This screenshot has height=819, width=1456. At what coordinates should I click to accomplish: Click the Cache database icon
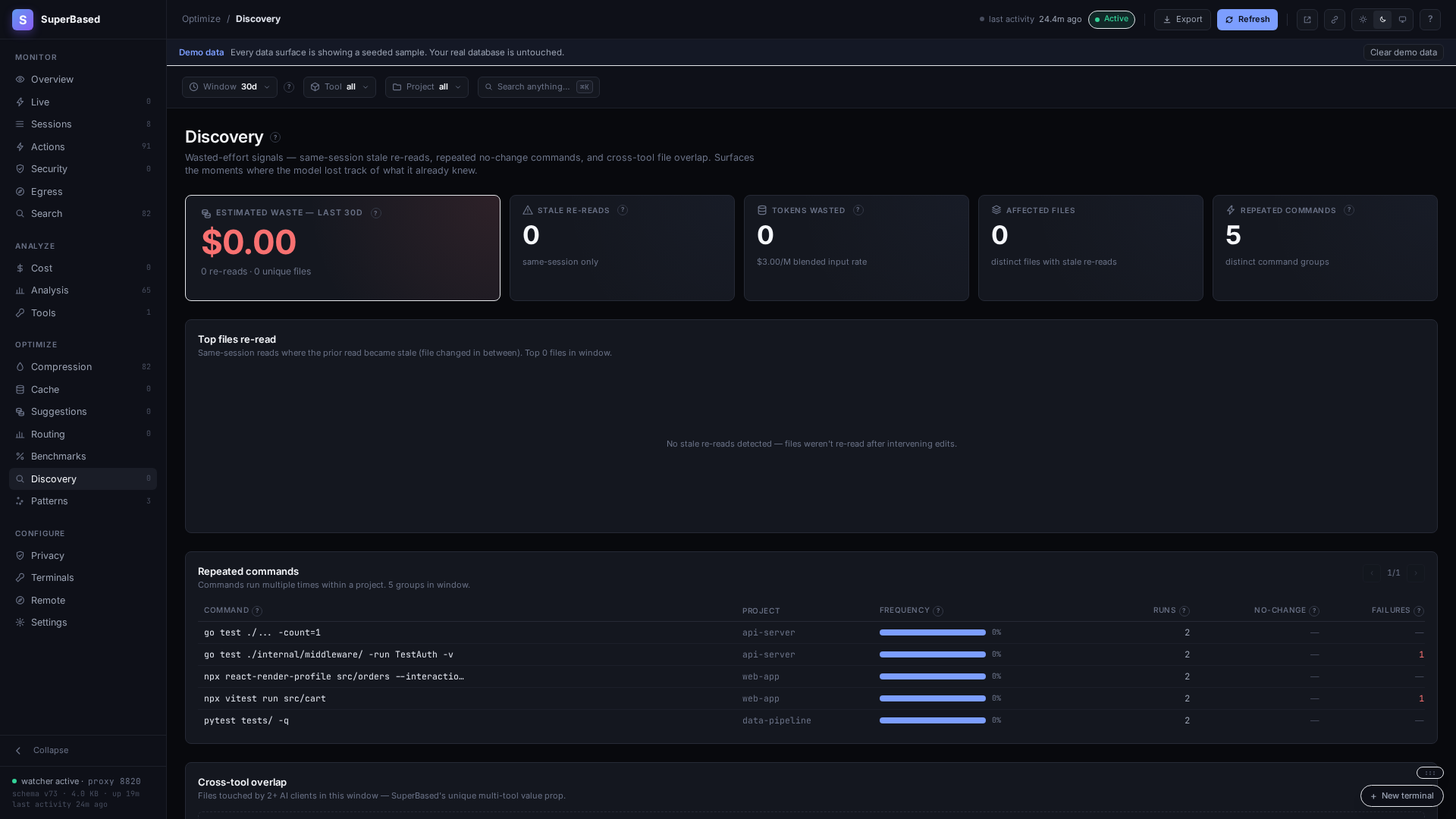(20, 390)
